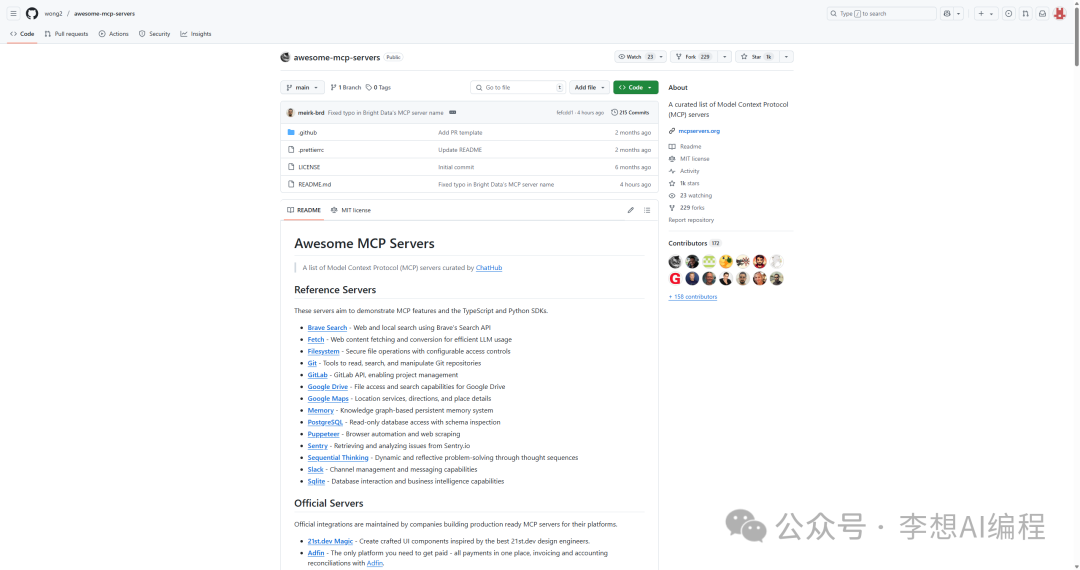Click the + 158 contributors link
Screen dimensions: 1080x570
point(692,297)
